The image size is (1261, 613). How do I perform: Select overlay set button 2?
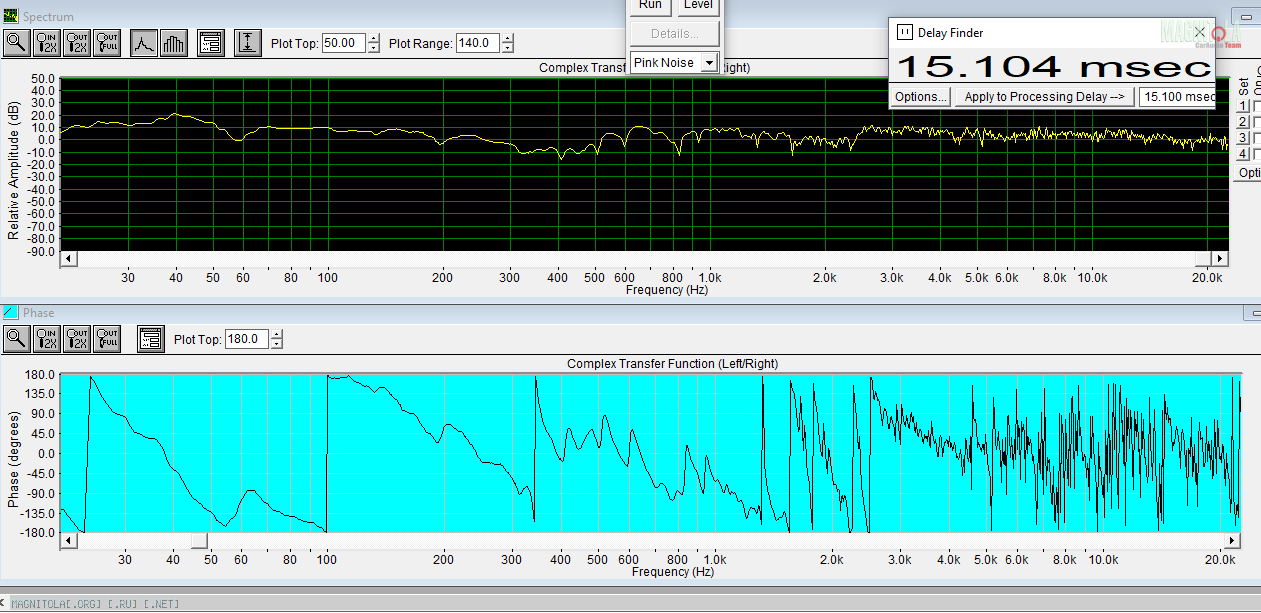1243,122
